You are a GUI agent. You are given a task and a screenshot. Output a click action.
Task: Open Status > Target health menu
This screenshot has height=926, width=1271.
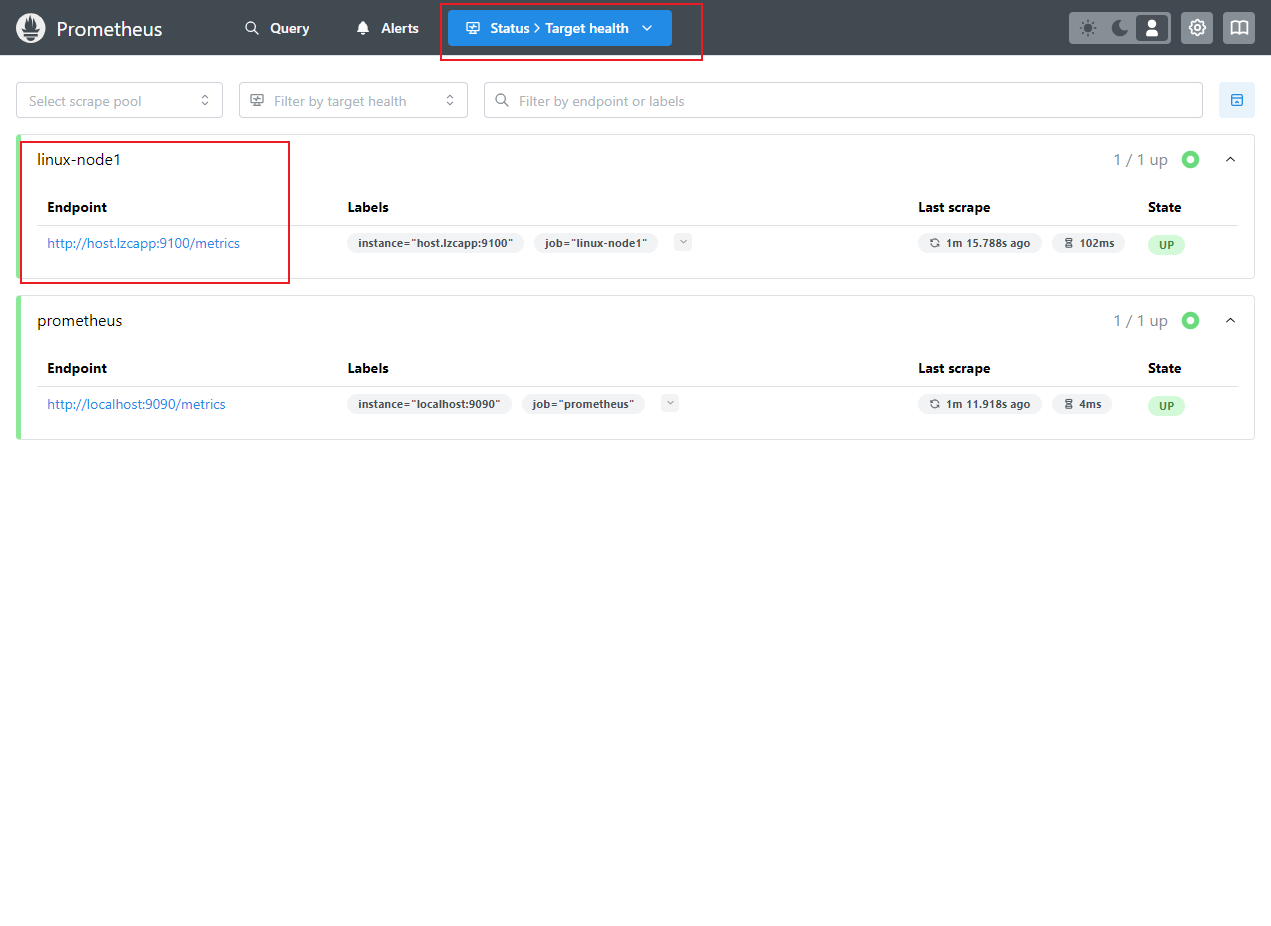coord(560,28)
